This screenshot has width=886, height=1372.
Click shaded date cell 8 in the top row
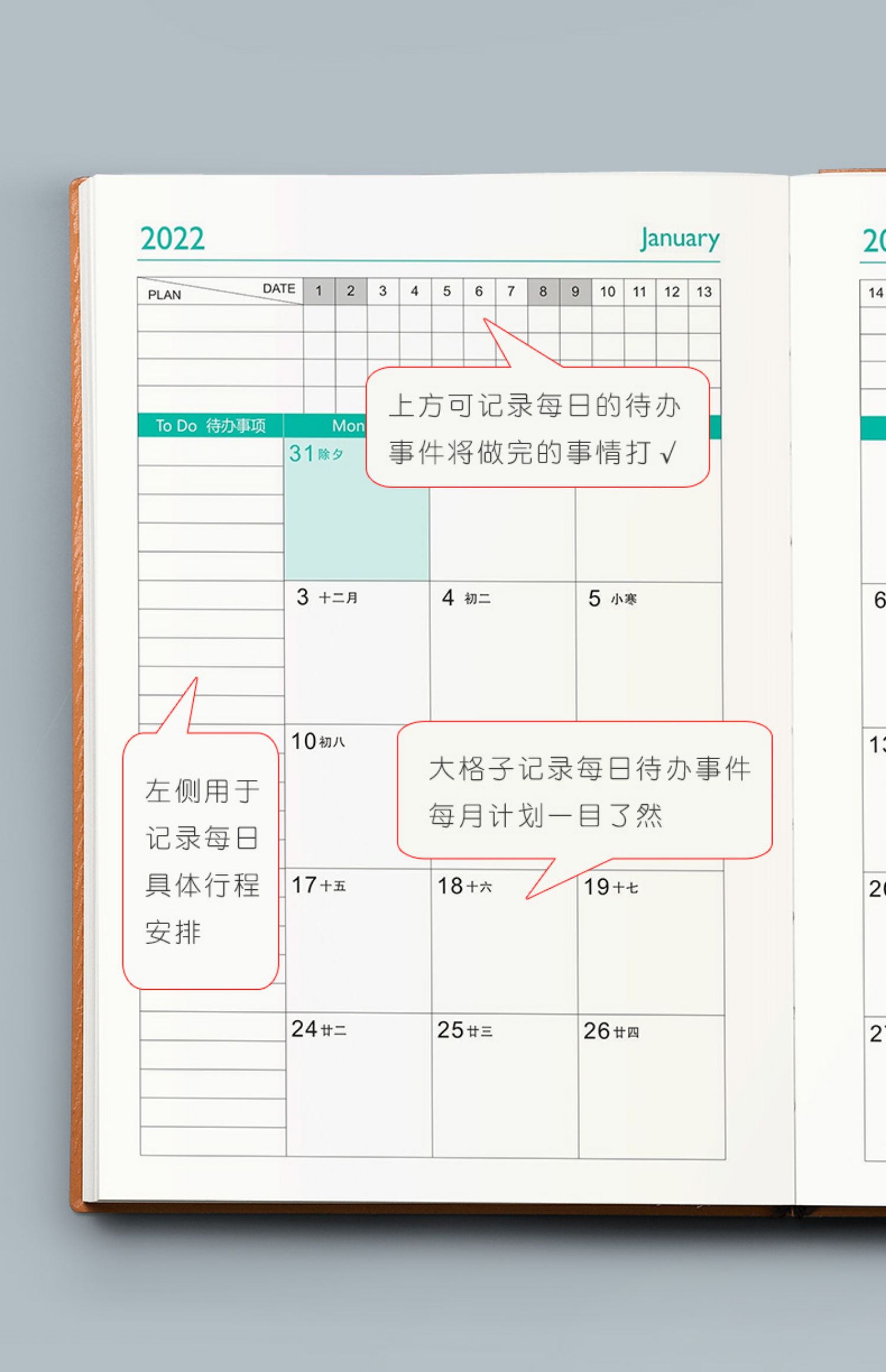(x=543, y=291)
